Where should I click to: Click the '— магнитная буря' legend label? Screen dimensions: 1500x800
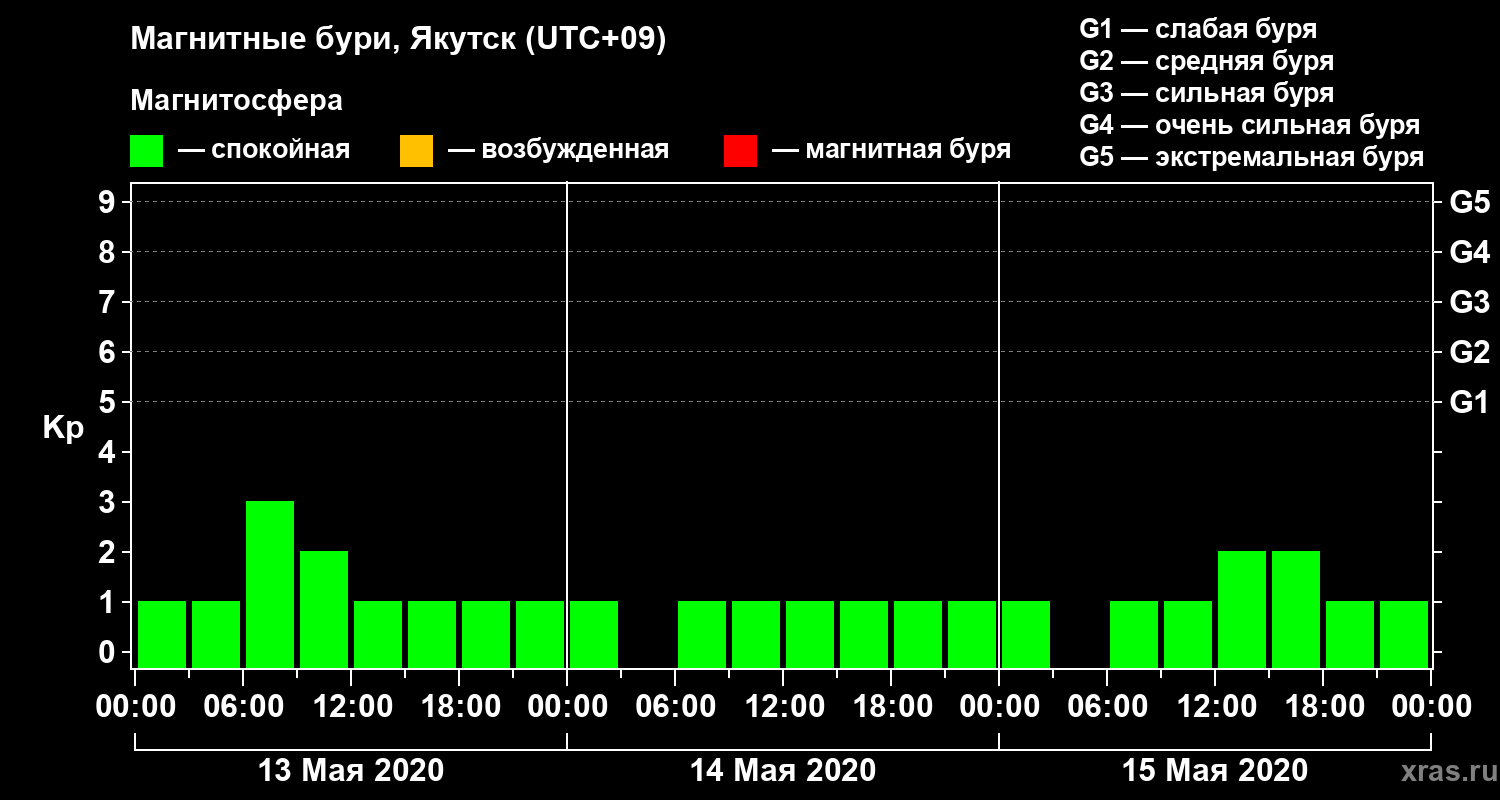click(891, 150)
